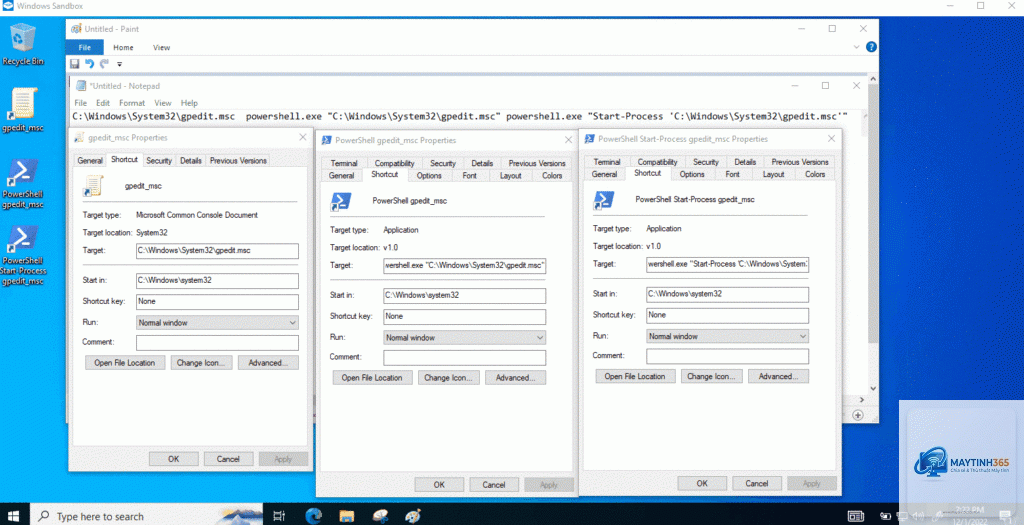The width and height of the screenshot is (1024, 525).
Task: Click OK in PowerShell Start-Process Properties
Action: pos(702,483)
